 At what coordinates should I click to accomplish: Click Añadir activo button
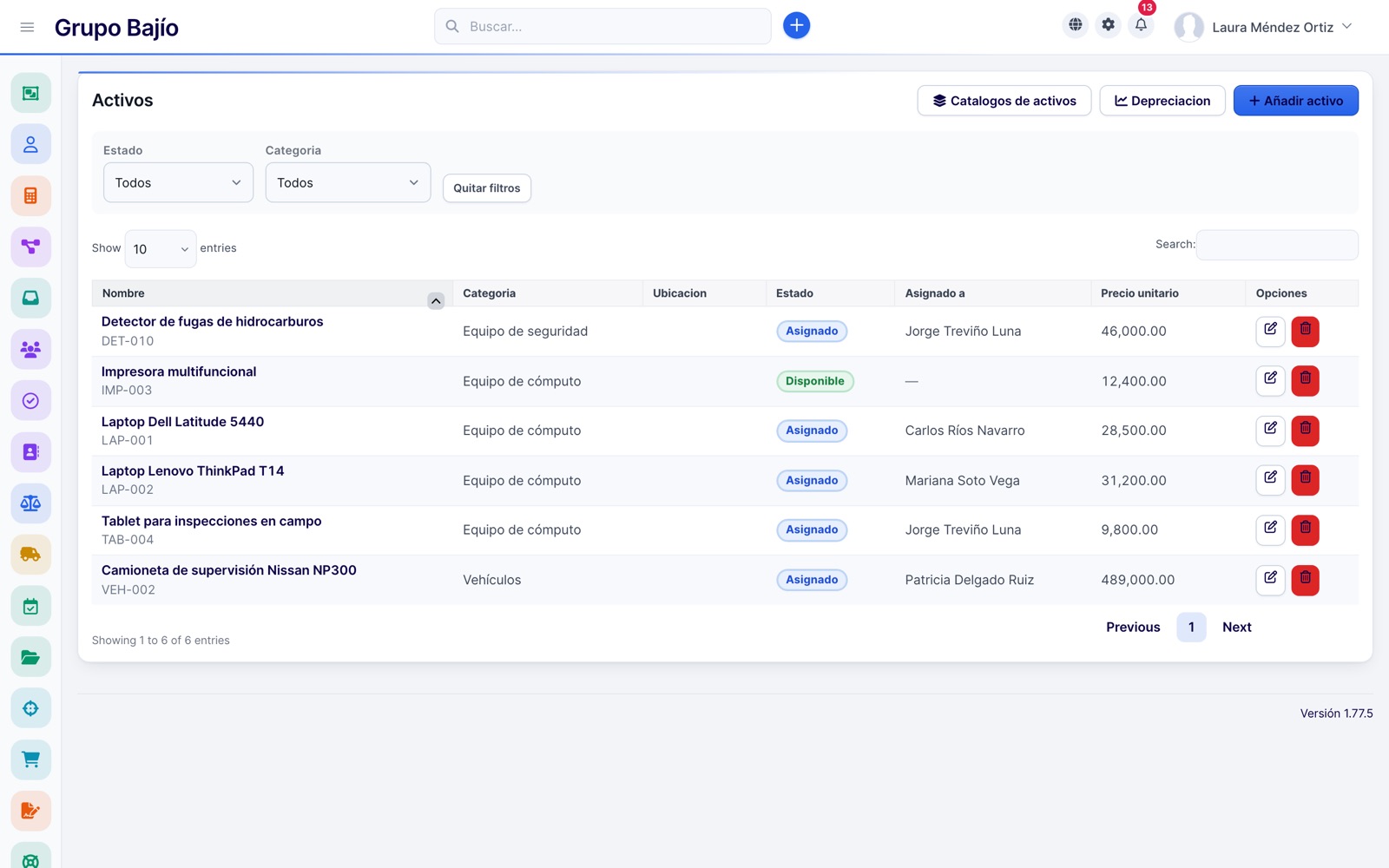point(1295,101)
